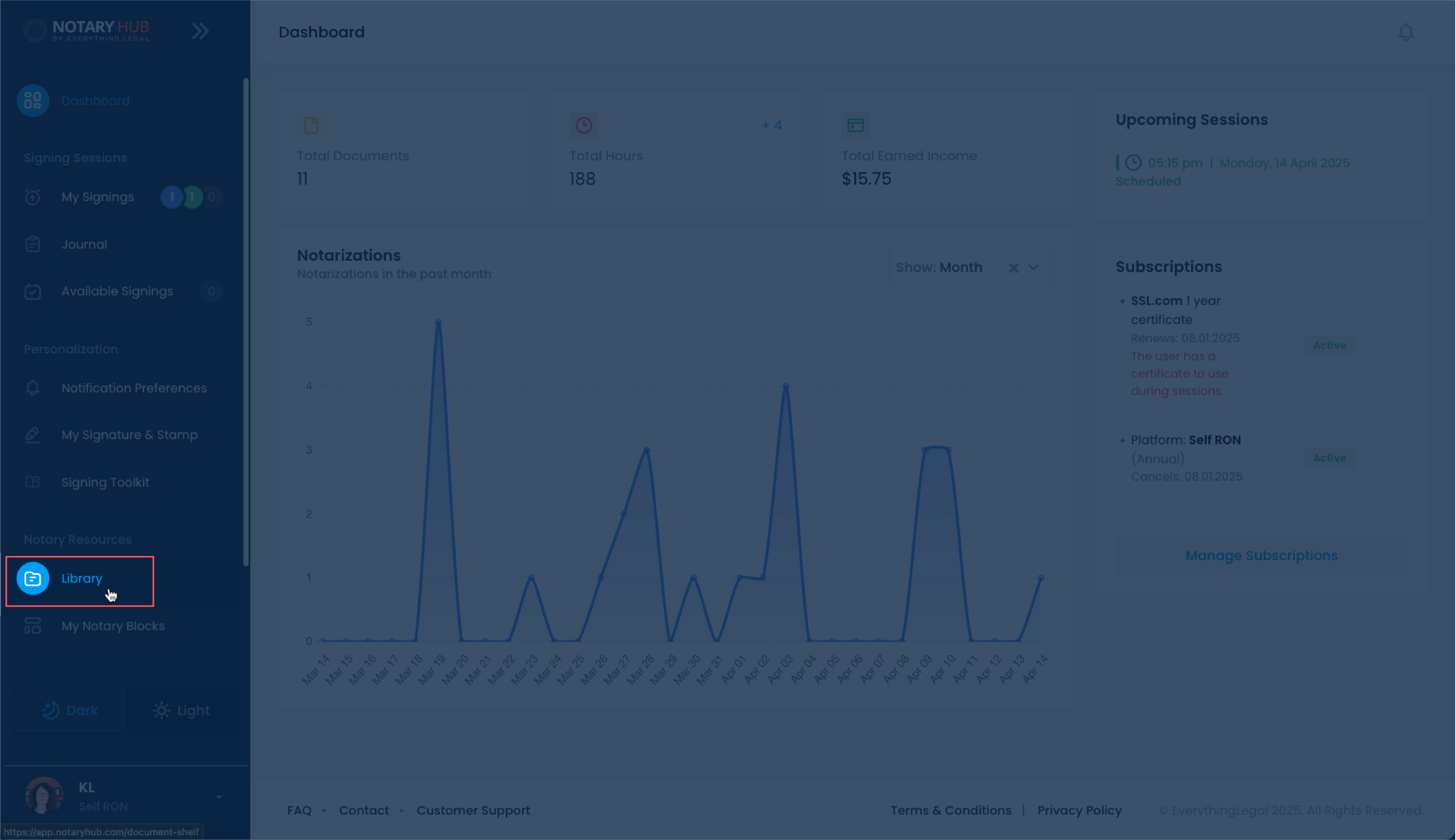Click the My Signings clock icon

tap(33, 197)
